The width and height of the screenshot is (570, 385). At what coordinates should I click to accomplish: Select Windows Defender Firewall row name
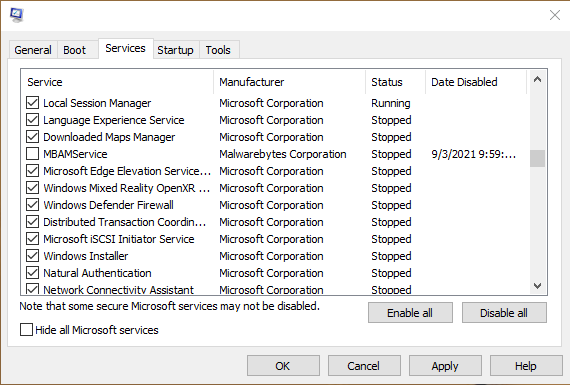108,205
